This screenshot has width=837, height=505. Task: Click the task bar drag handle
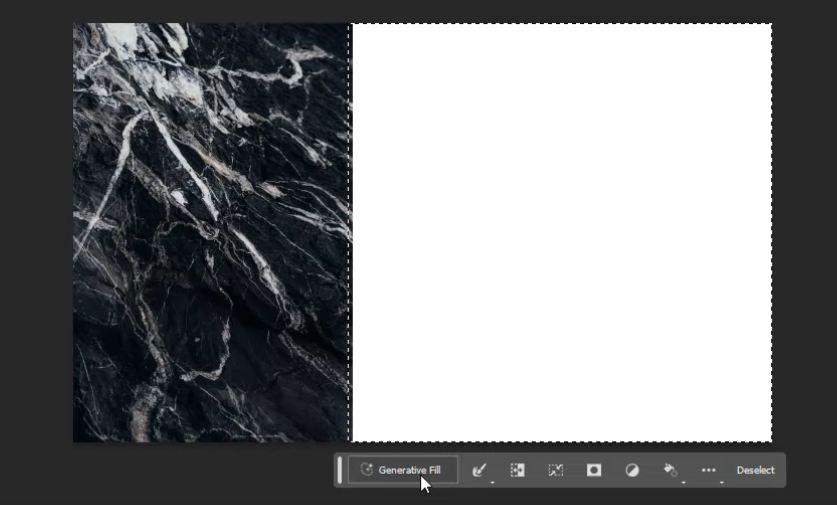[x=339, y=470]
